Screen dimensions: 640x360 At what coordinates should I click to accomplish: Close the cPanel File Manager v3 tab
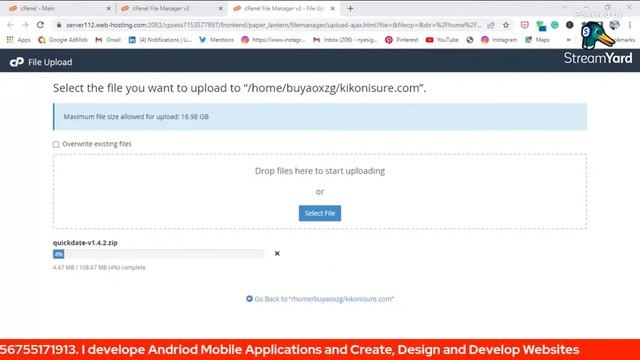pyautogui.click(x=220, y=8)
